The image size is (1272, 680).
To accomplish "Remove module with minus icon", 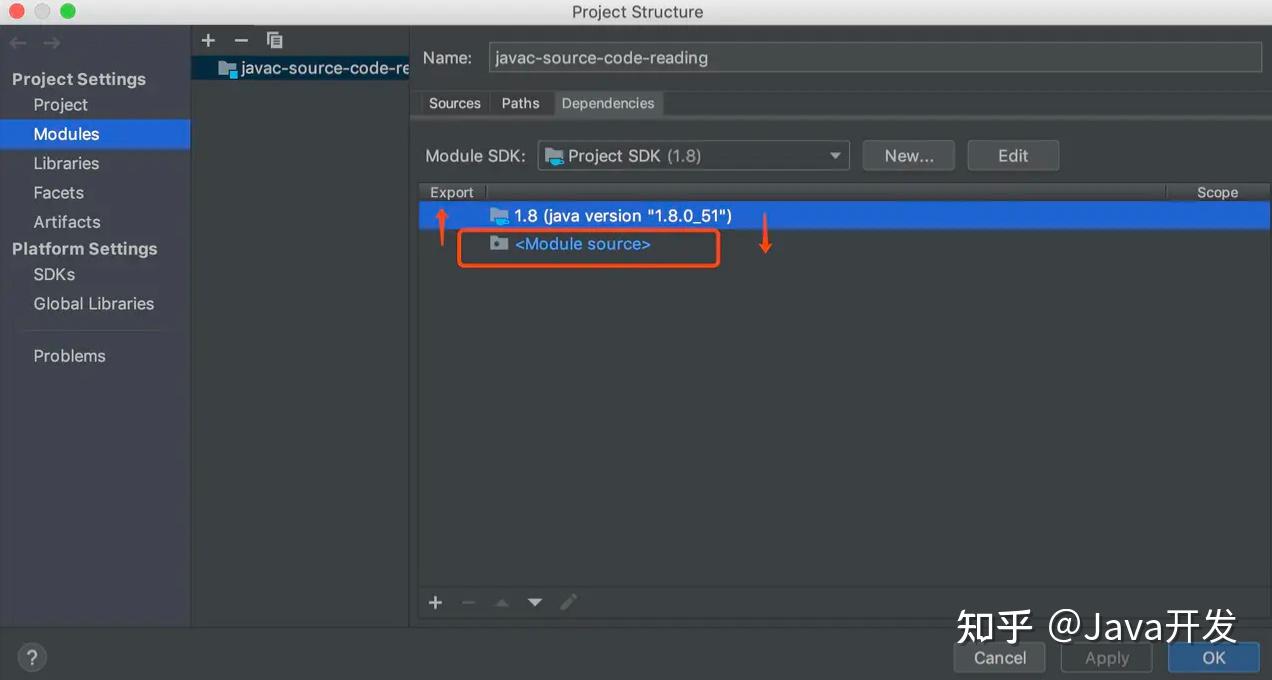I will [241, 40].
